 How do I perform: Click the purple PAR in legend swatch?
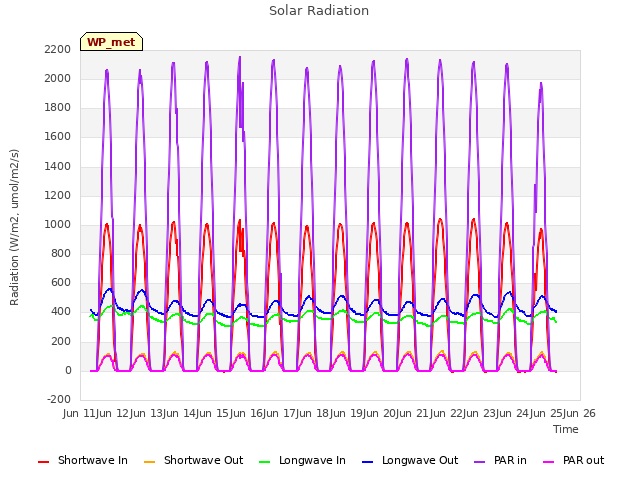point(480,462)
